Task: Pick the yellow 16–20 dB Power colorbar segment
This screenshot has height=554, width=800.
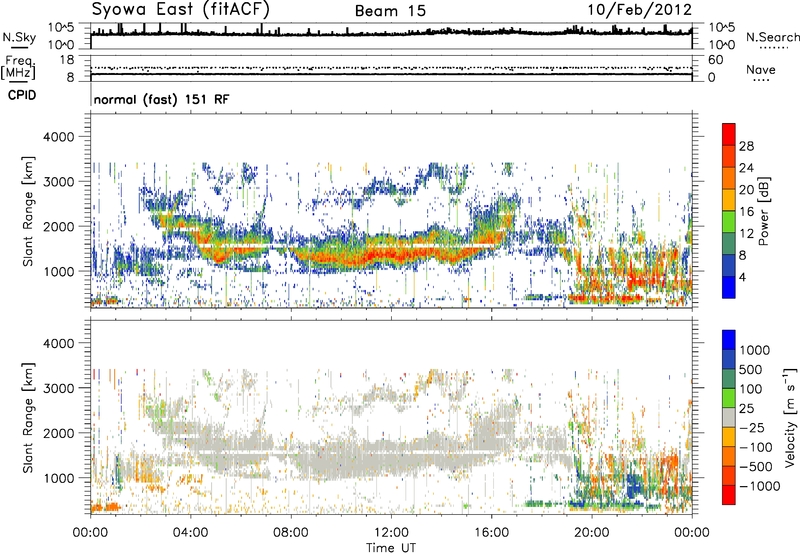Action: coord(729,200)
